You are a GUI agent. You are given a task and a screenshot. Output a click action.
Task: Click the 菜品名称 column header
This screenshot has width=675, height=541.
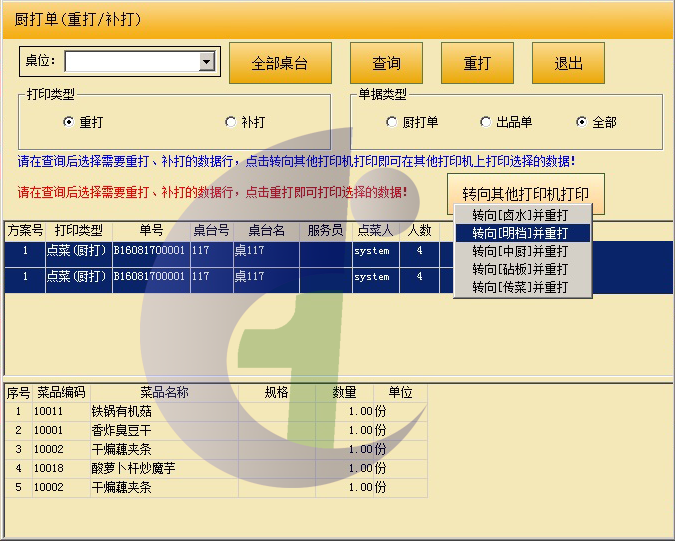[x=164, y=393]
